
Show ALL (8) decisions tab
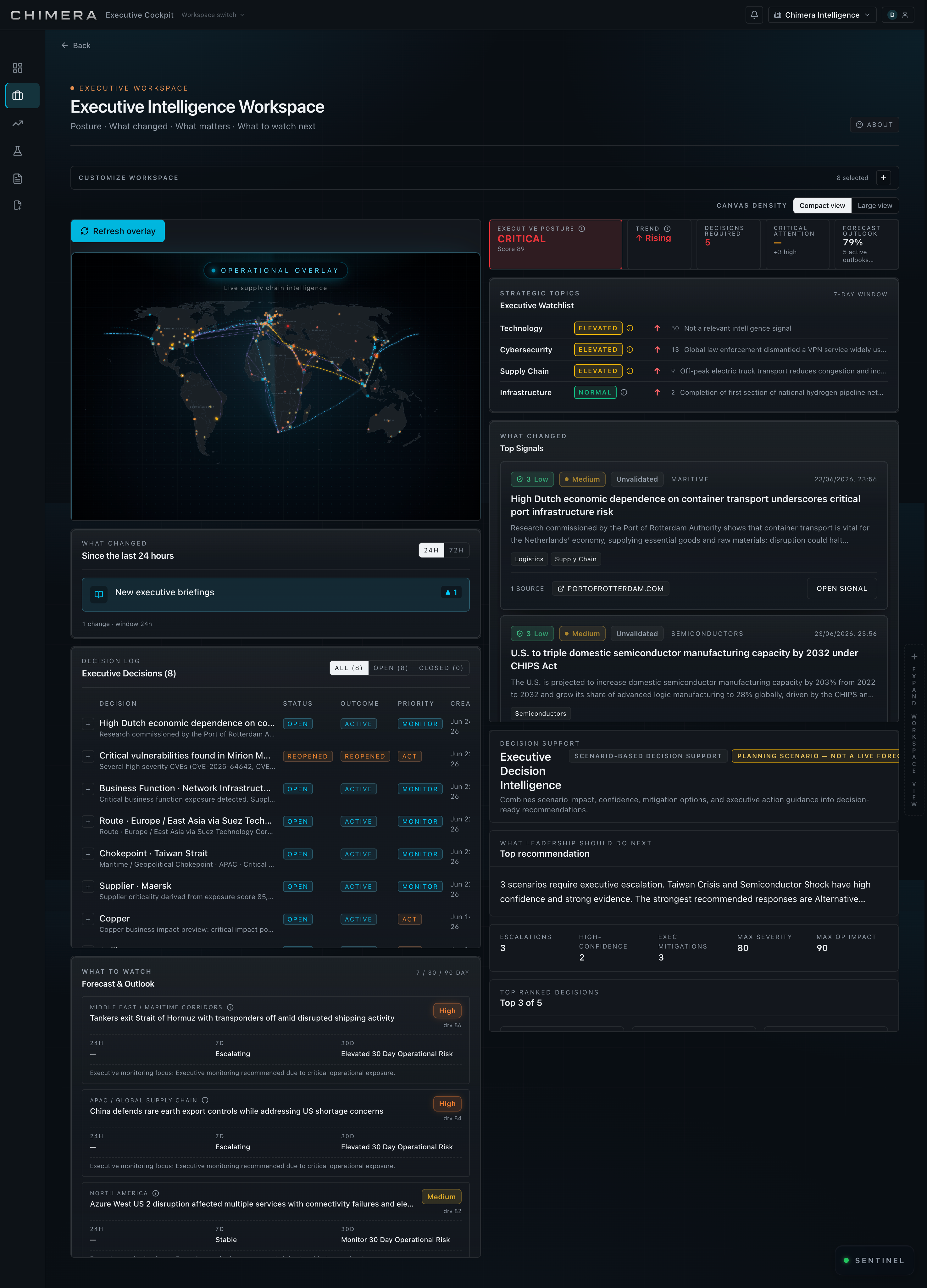pos(348,668)
